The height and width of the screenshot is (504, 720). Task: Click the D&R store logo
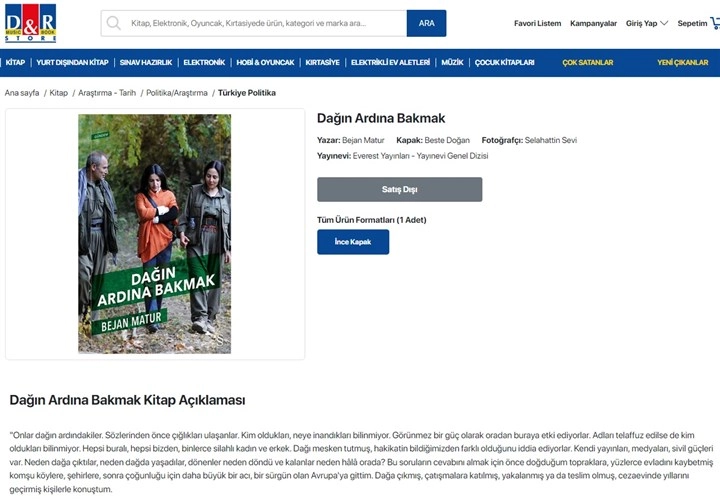[x=30, y=23]
